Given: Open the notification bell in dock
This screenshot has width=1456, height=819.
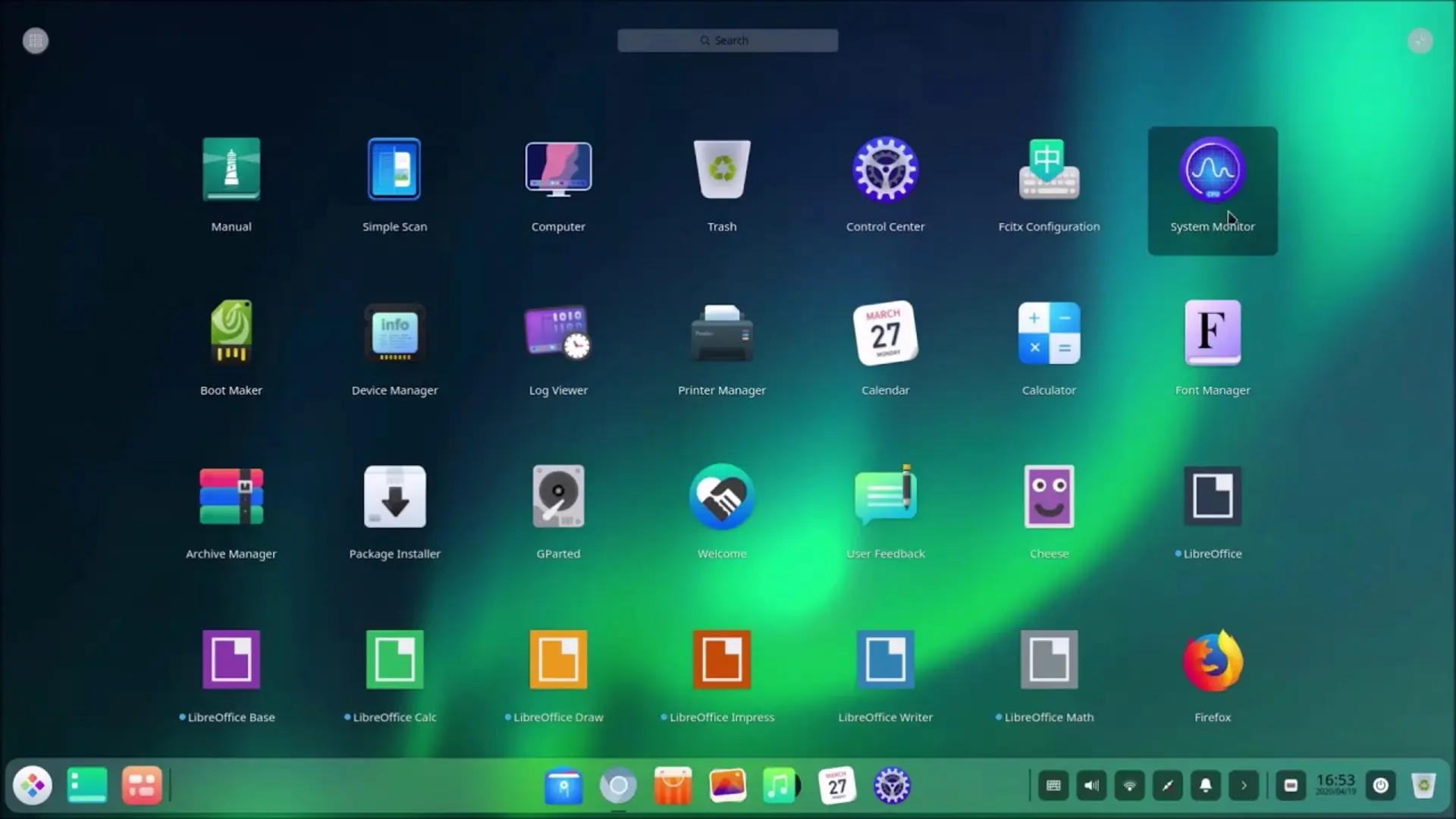Looking at the screenshot, I should [1205, 786].
